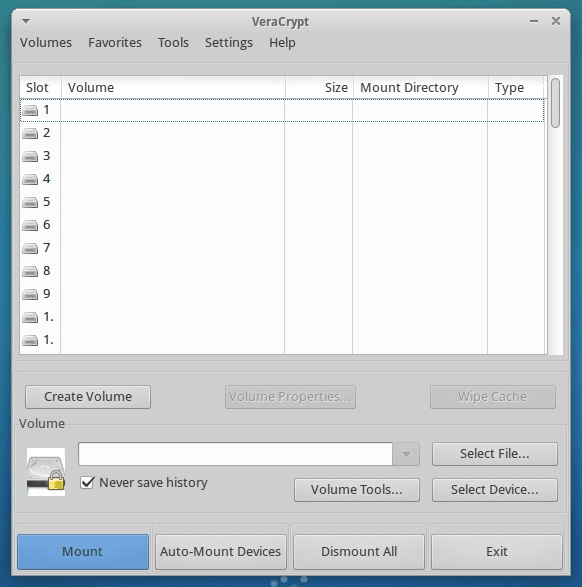Open the Tools menu

173,43
